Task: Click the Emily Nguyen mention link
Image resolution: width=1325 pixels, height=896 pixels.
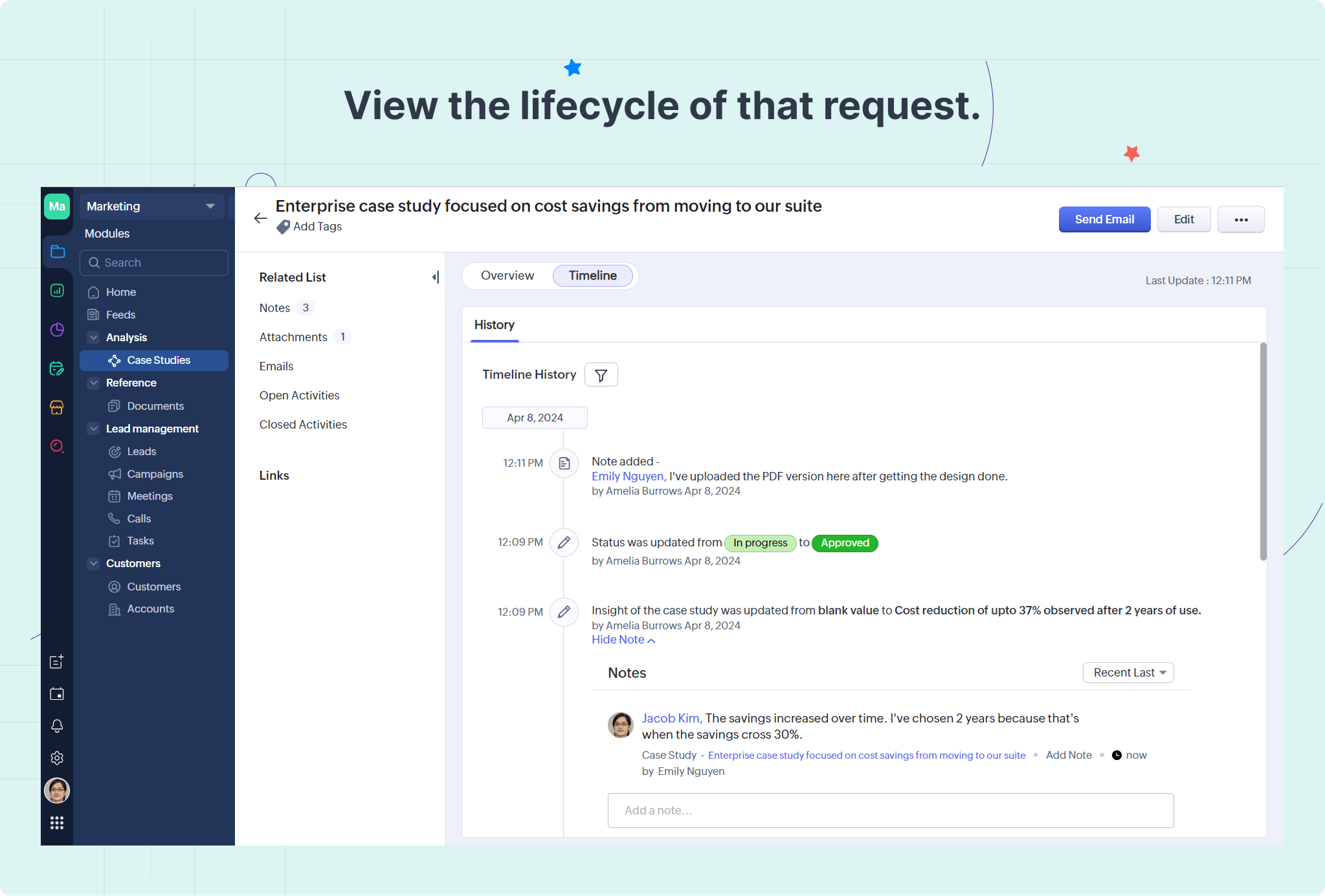Action: (627, 476)
